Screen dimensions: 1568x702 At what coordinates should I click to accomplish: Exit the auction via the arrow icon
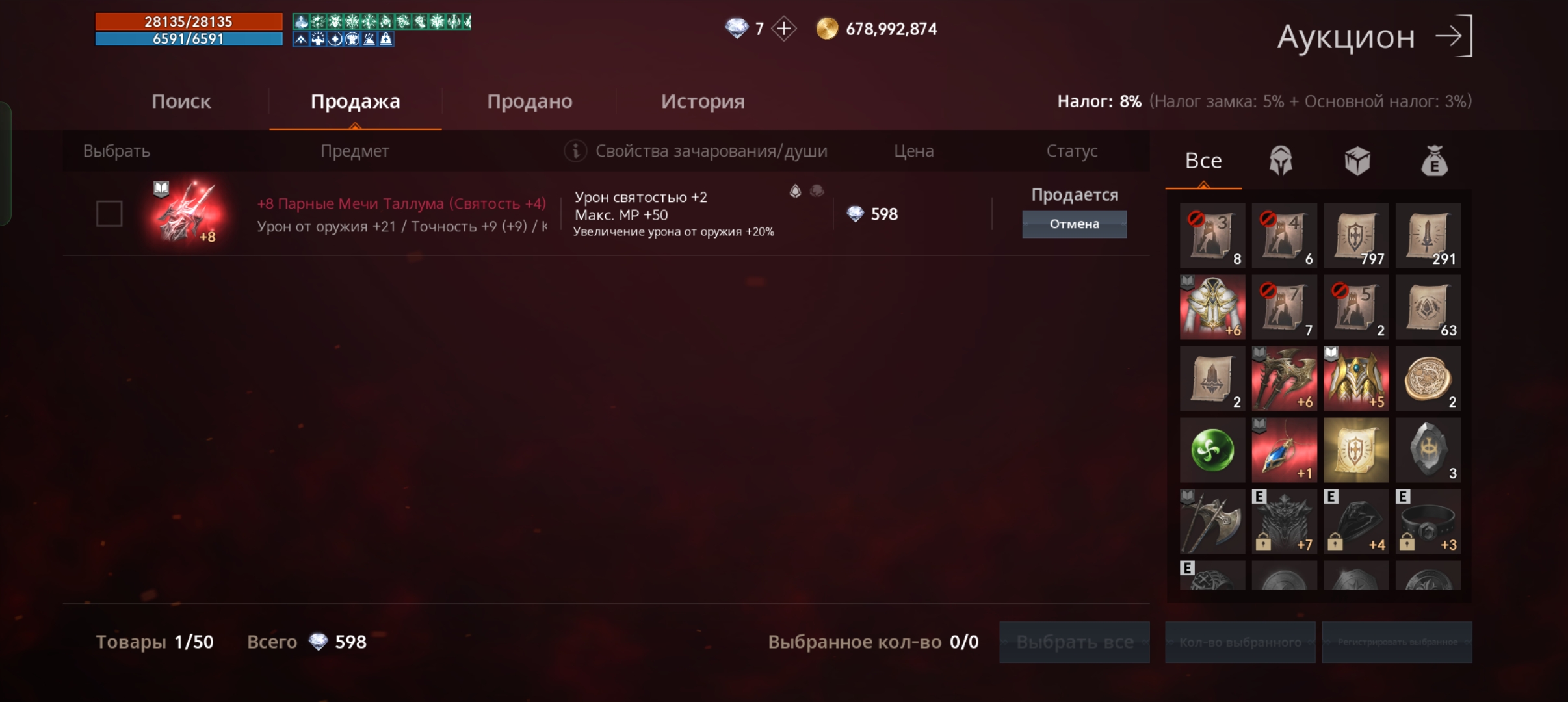tap(1454, 36)
